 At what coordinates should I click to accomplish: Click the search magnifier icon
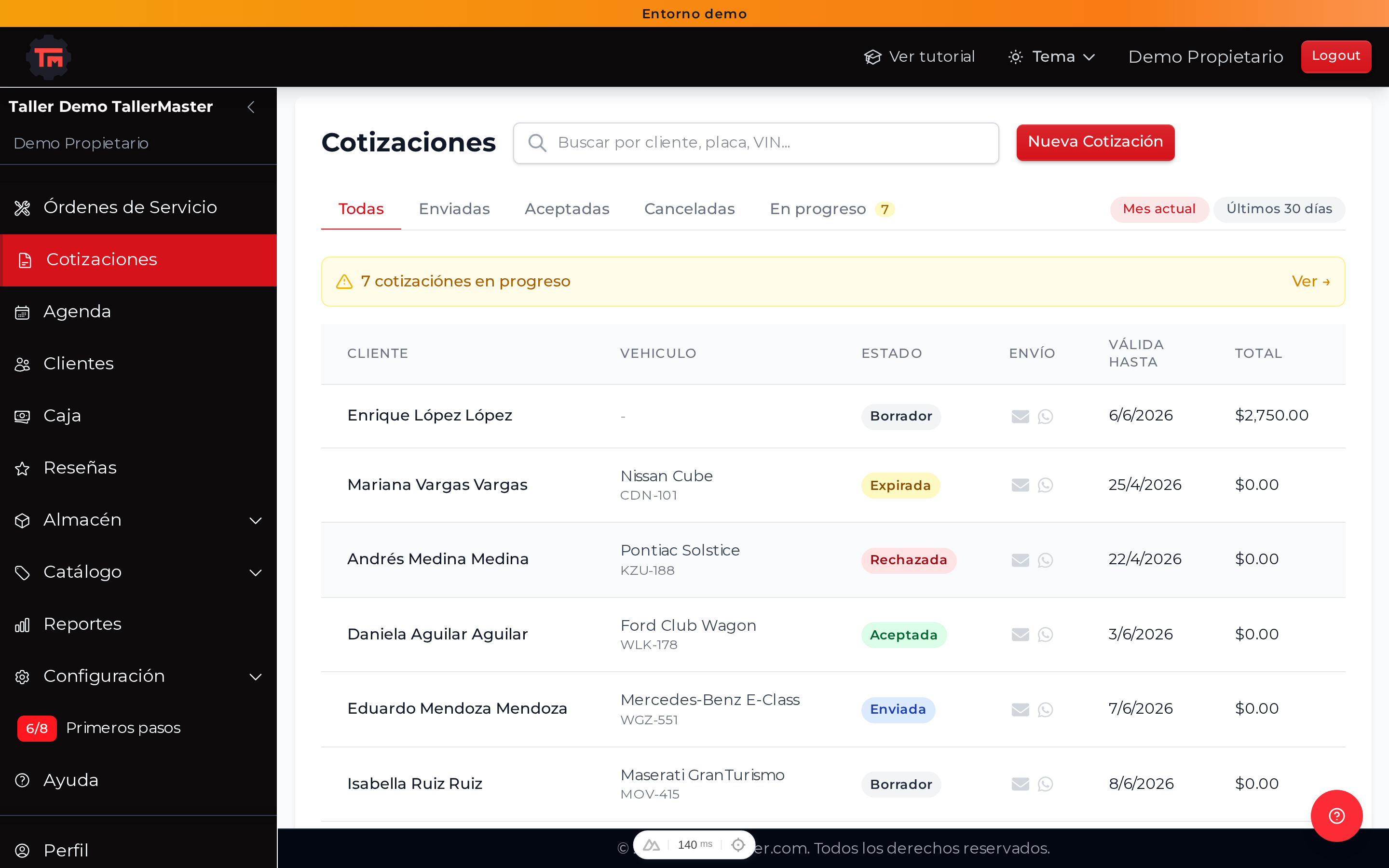[x=537, y=143]
